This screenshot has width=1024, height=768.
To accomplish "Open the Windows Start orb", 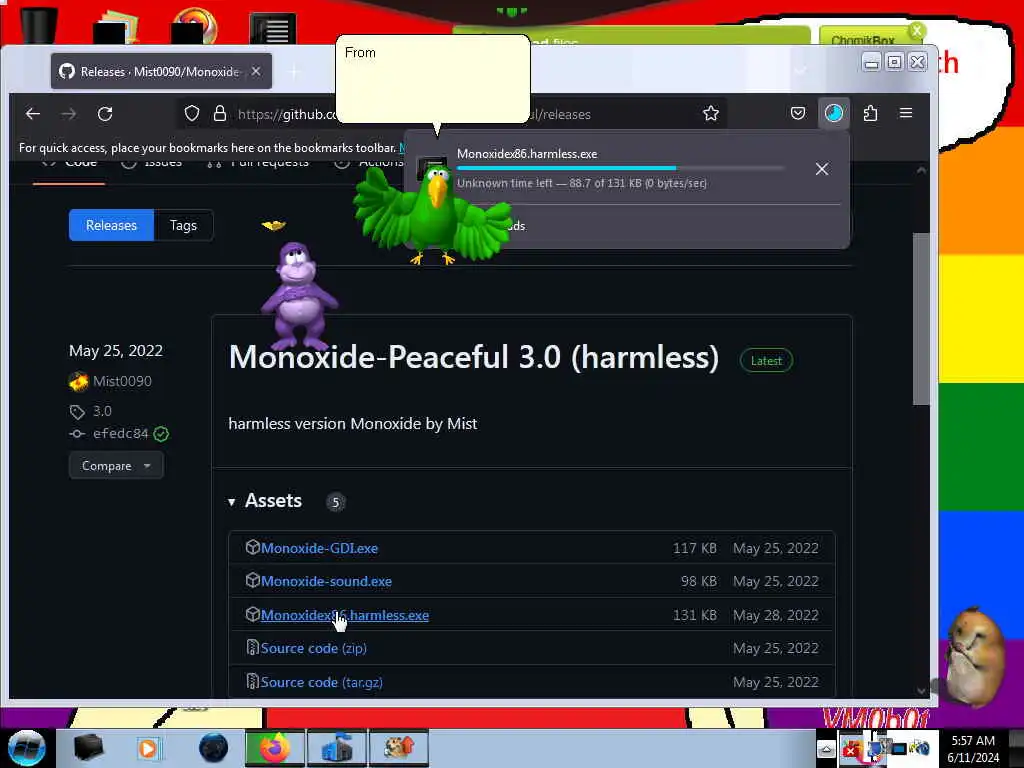I will [26, 748].
